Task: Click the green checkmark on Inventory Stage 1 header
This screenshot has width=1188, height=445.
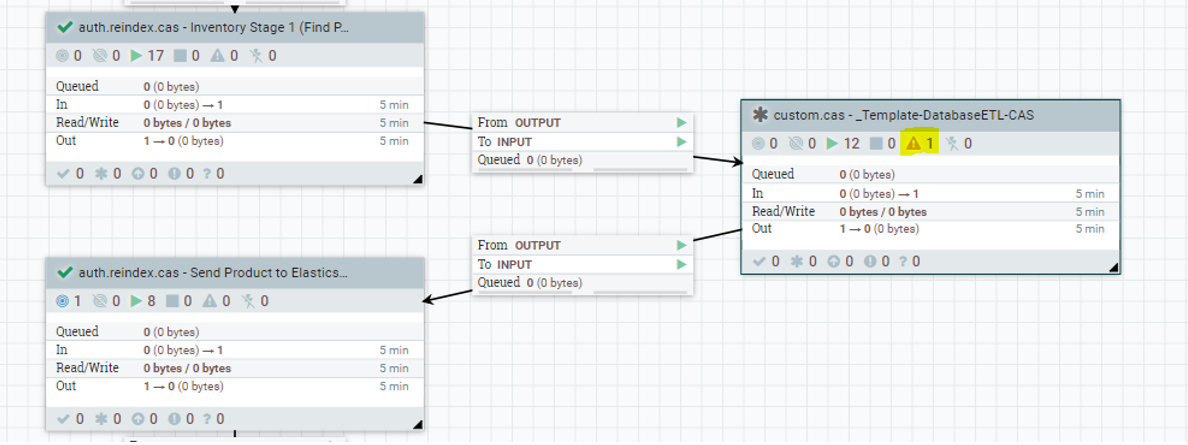Action: (66, 28)
